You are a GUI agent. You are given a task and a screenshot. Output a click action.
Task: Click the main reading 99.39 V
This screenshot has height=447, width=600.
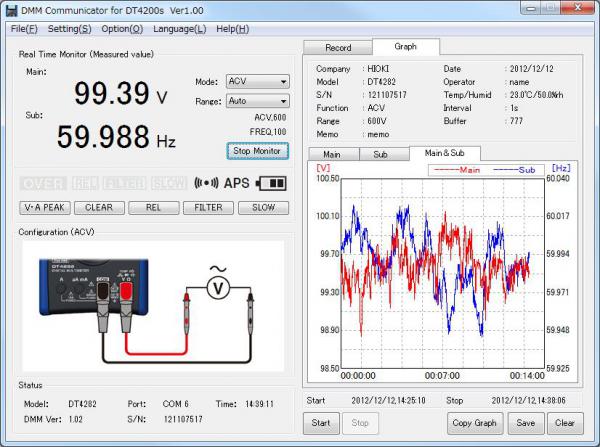(121, 93)
